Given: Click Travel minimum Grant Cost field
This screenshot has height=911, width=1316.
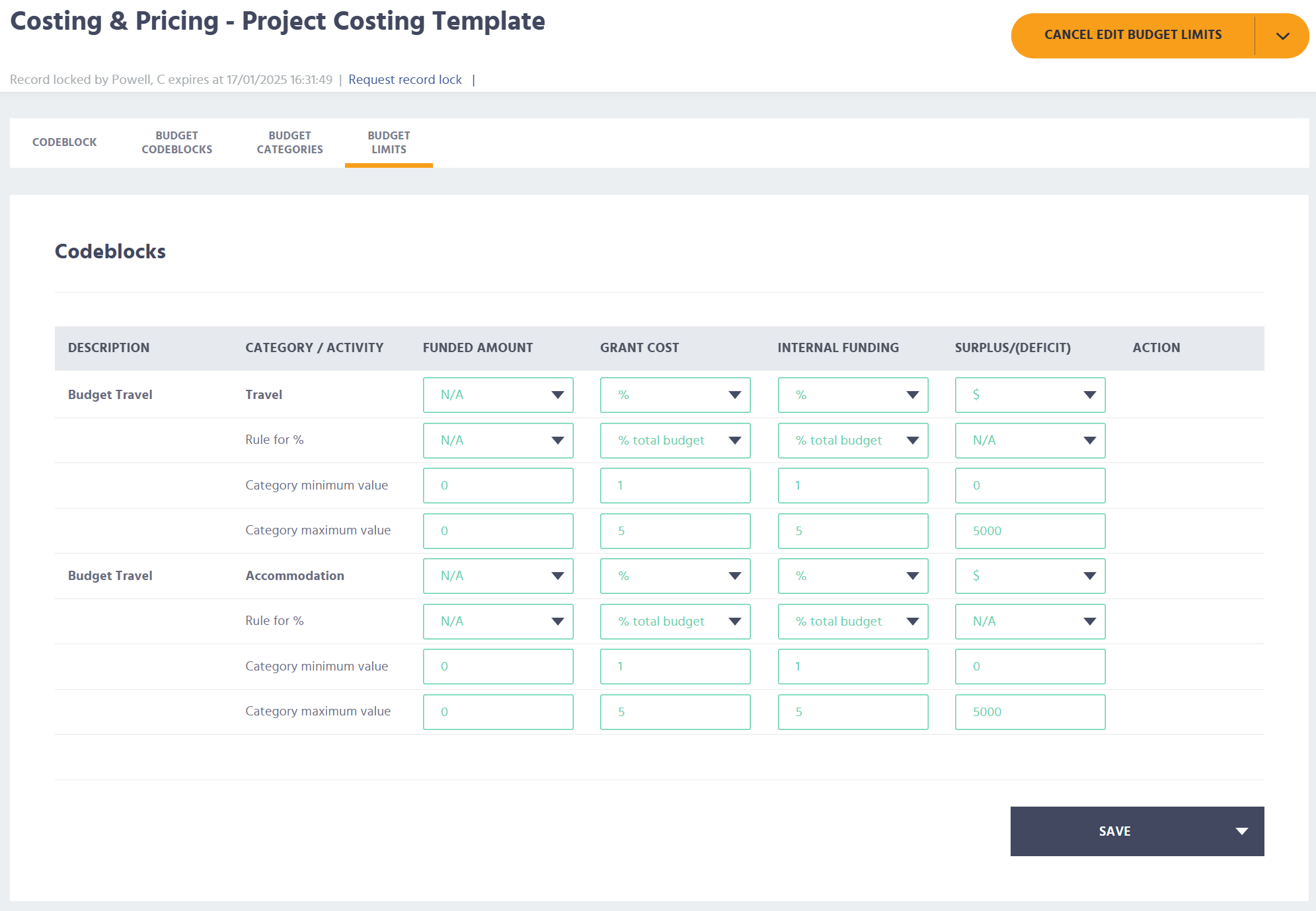Looking at the screenshot, I should [x=676, y=486].
